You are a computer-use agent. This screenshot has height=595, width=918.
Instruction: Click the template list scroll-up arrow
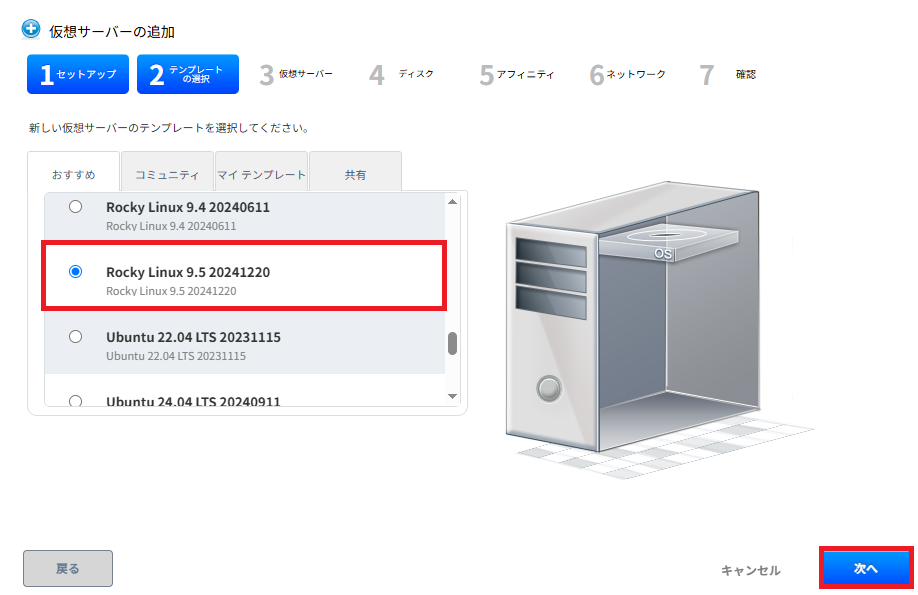pyautogui.click(x=452, y=202)
